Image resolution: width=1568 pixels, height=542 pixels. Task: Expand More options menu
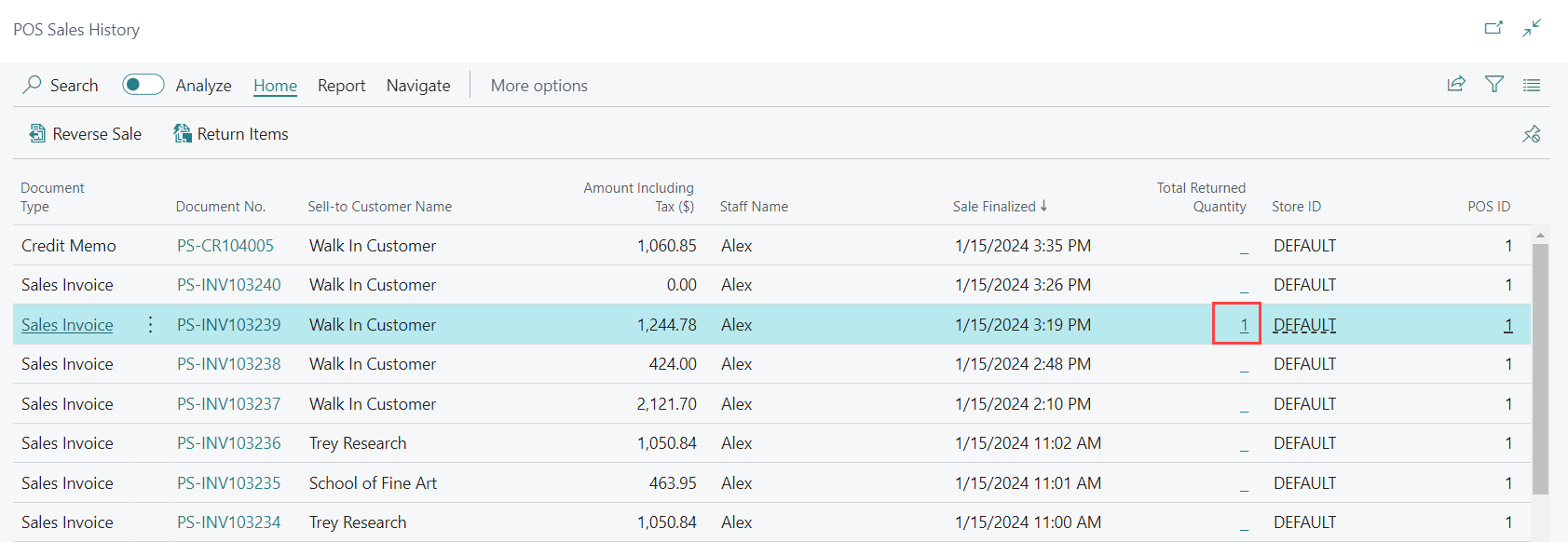[x=539, y=86]
